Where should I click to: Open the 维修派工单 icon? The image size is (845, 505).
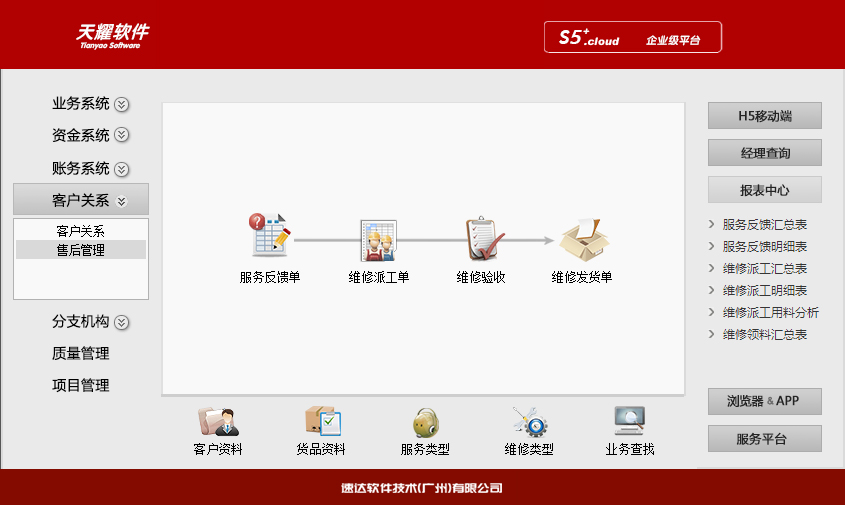coord(379,240)
